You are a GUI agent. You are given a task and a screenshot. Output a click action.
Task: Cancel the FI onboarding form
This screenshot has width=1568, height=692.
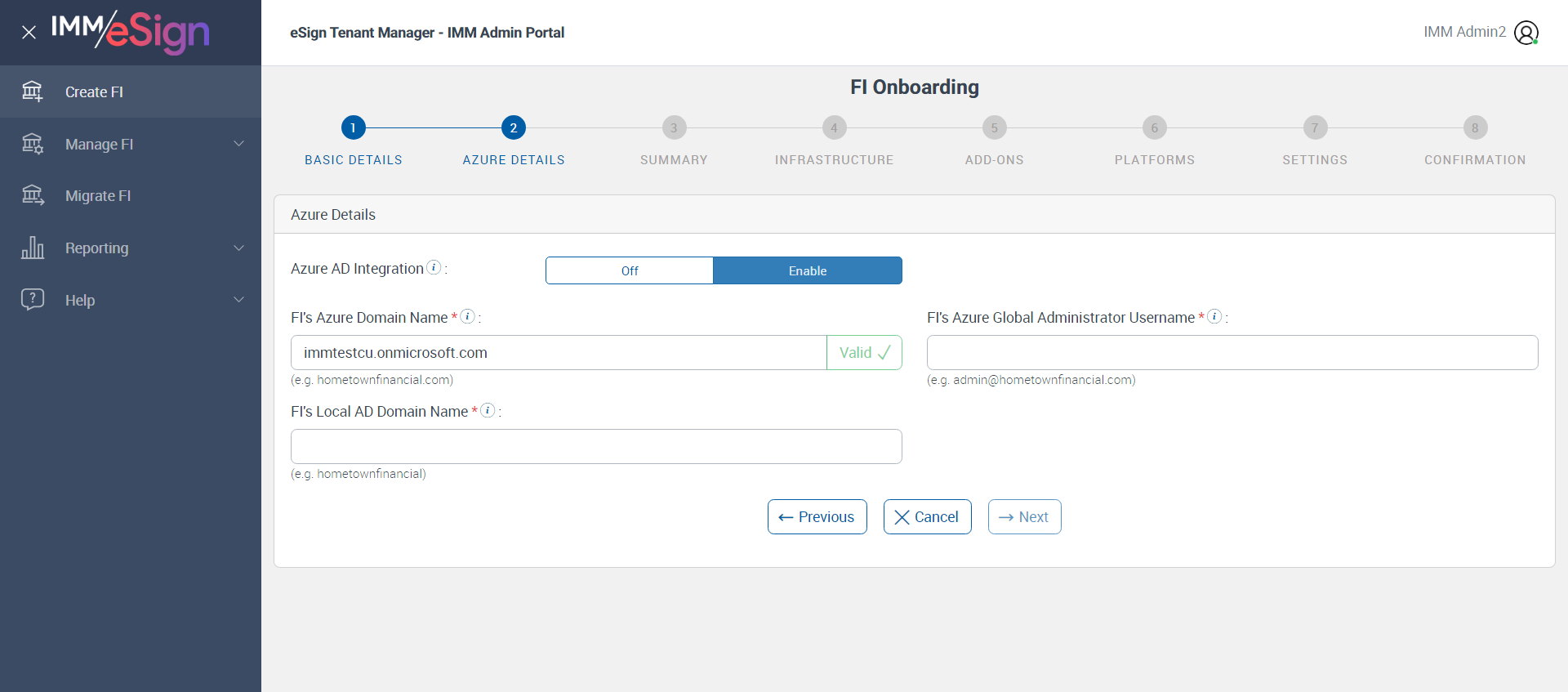[927, 516]
